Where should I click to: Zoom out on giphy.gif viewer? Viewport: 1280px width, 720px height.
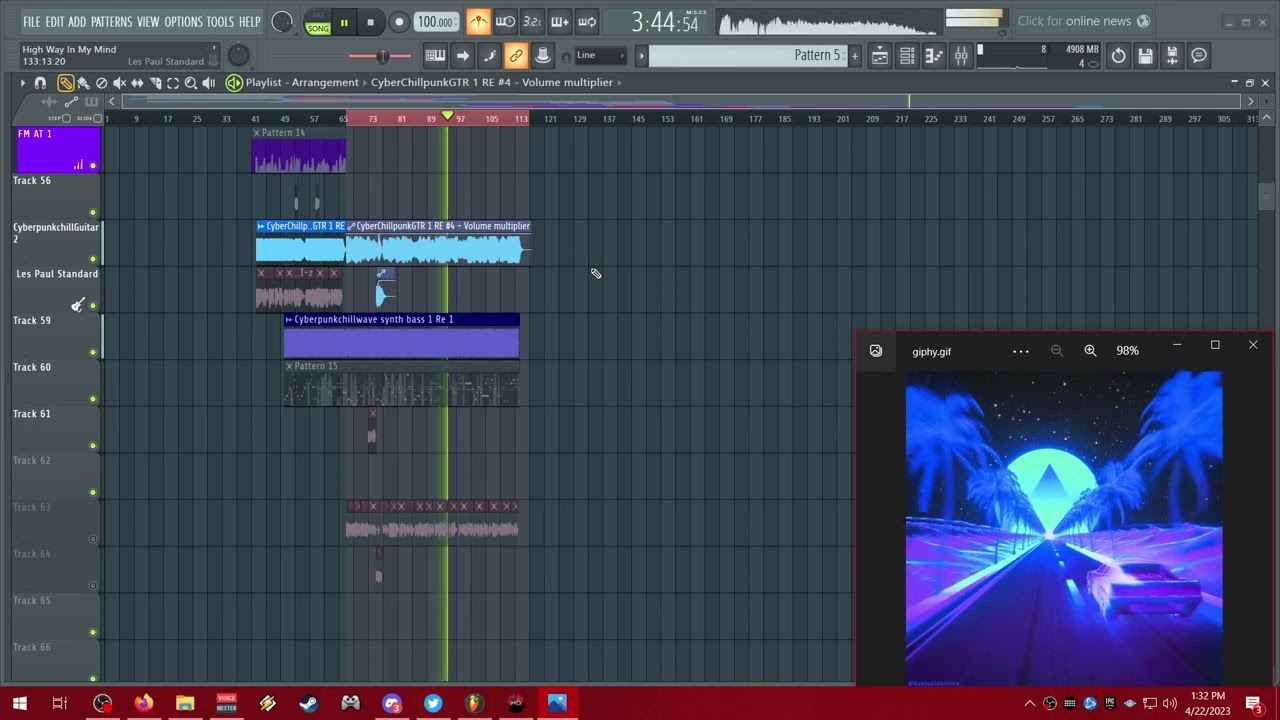pyautogui.click(x=1057, y=351)
